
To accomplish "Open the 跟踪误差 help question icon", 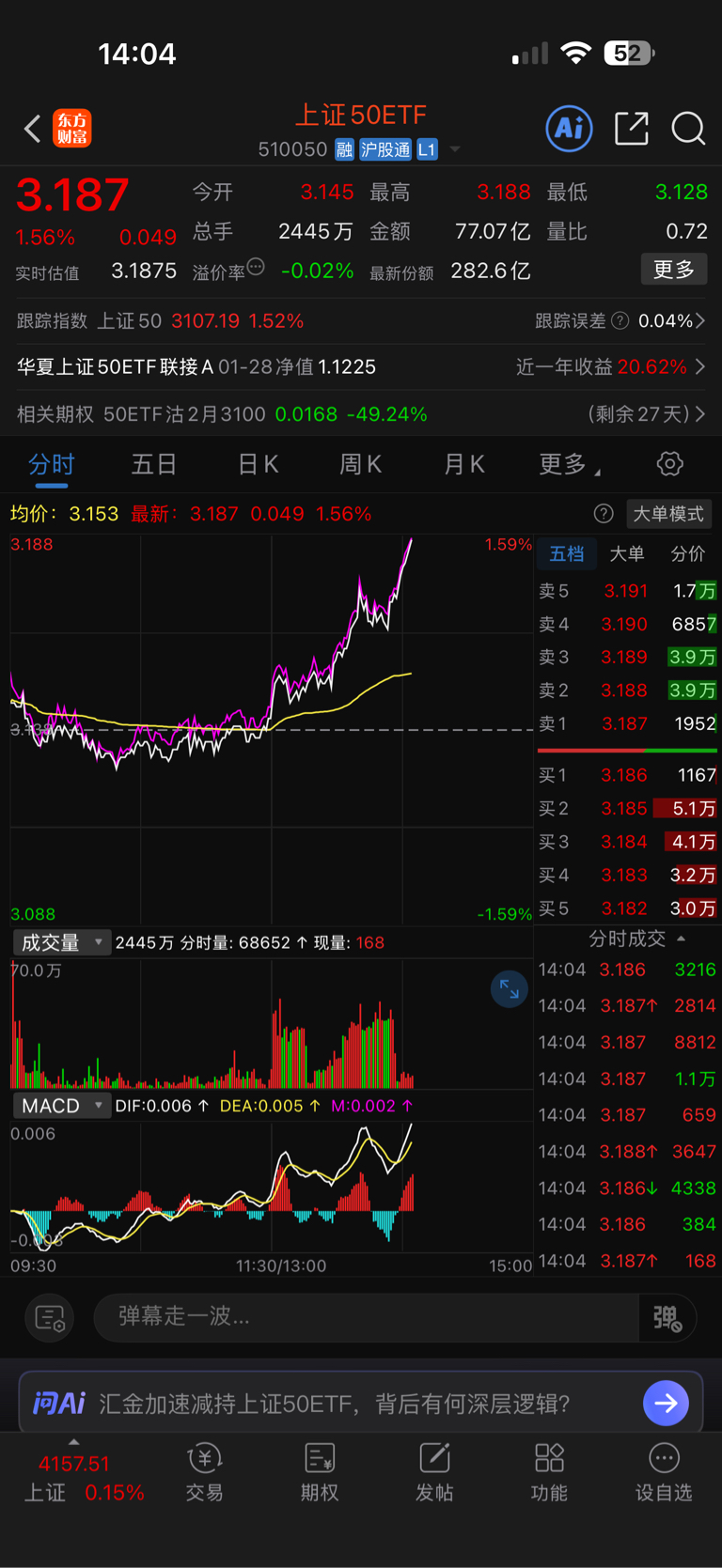I will [x=620, y=321].
